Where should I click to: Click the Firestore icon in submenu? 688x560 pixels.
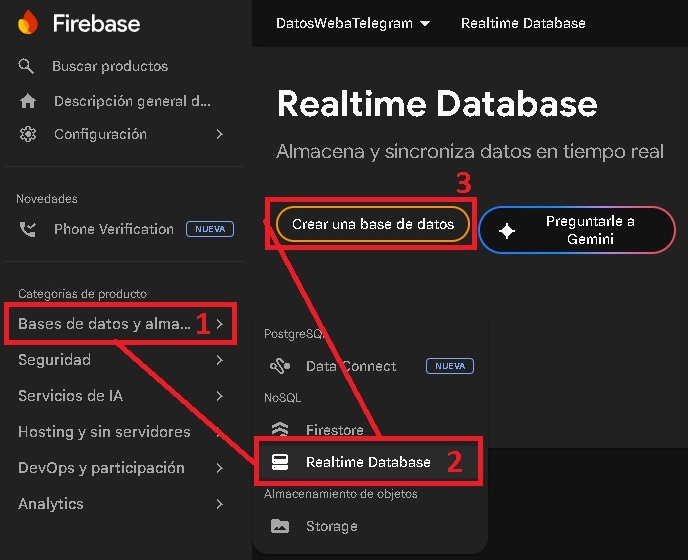pos(280,429)
